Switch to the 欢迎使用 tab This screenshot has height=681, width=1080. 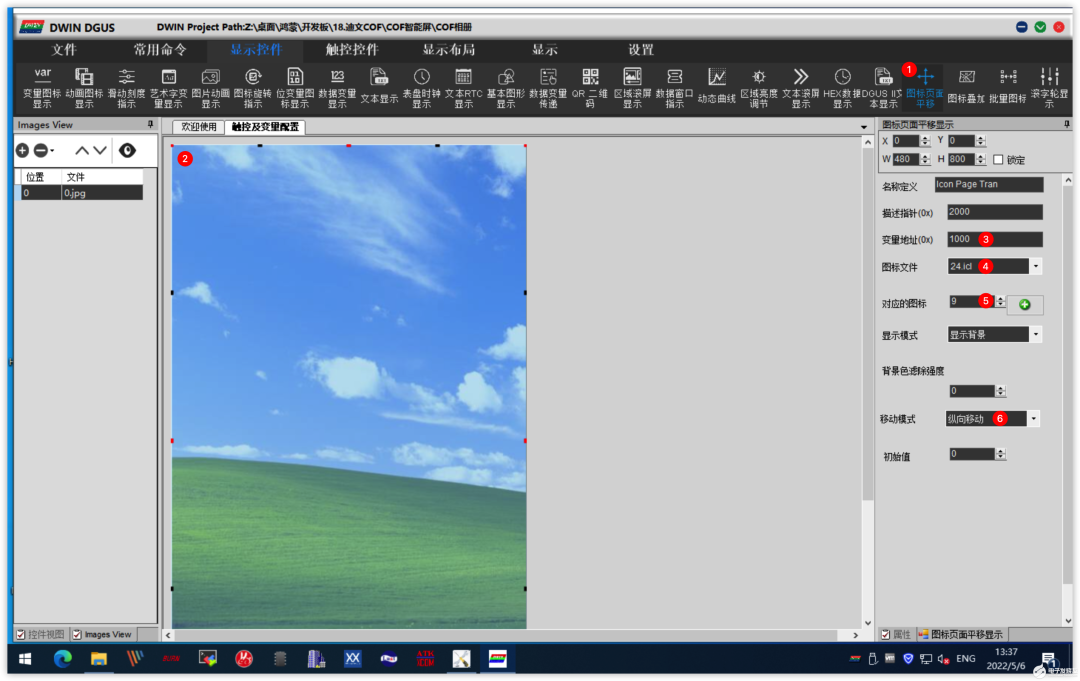(x=198, y=127)
